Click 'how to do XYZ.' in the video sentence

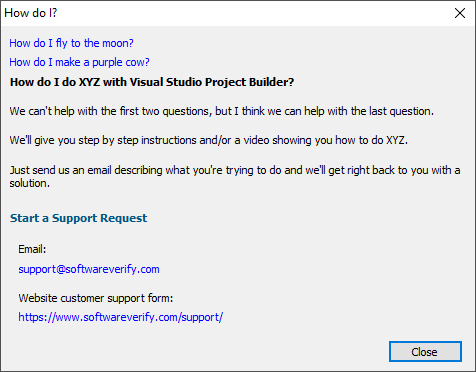(x=371, y=140)
